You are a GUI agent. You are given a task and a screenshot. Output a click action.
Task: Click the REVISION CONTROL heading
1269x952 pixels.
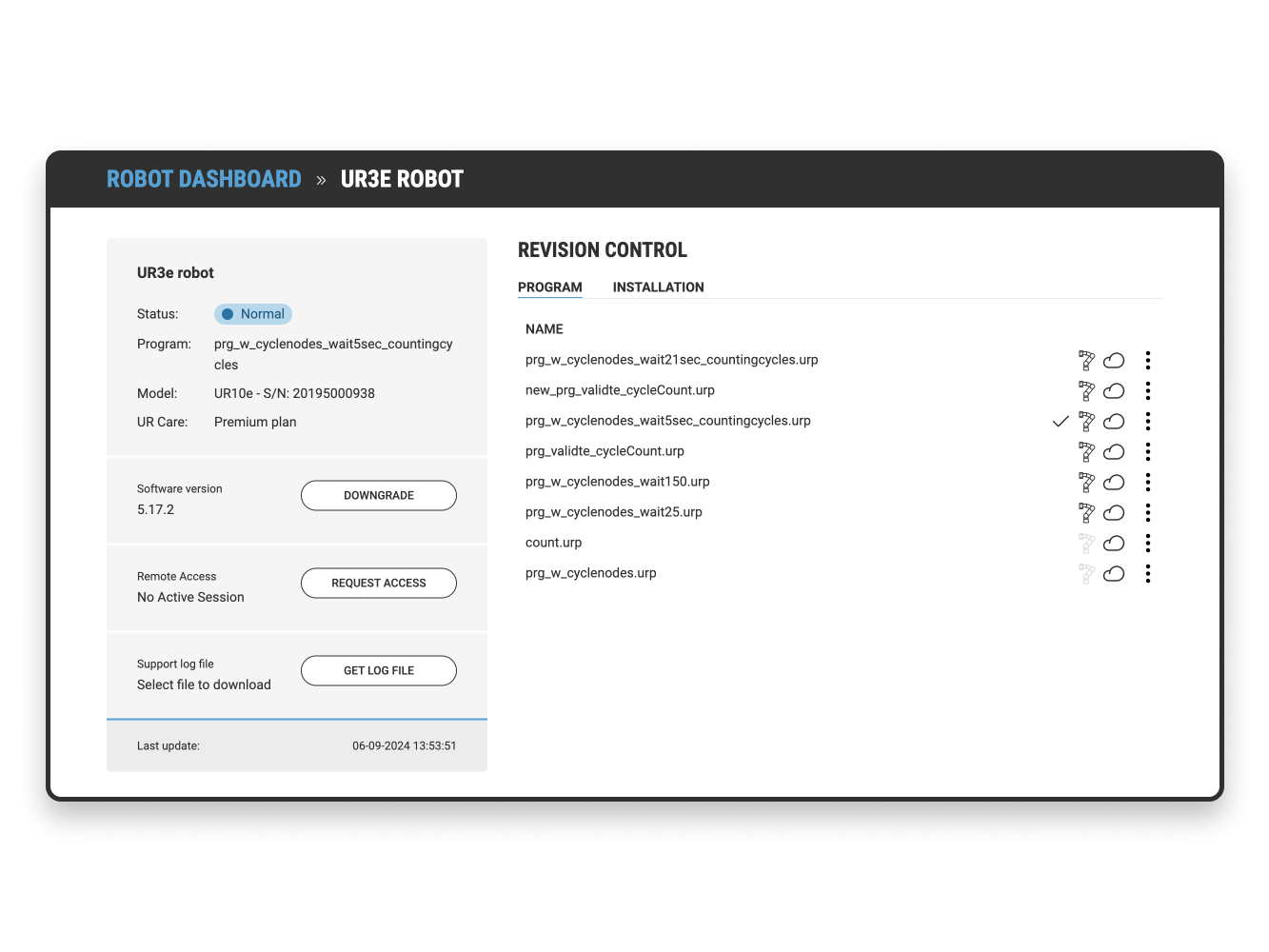point(603,250)
